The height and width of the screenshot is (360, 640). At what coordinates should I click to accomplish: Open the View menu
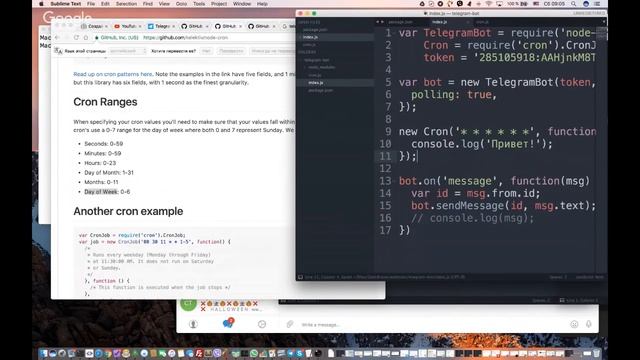[x=164, y=4]
